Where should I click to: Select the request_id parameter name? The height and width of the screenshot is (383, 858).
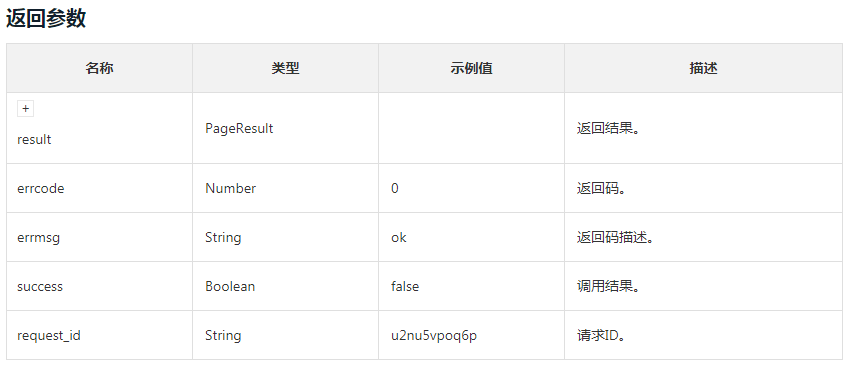point(49,335)
